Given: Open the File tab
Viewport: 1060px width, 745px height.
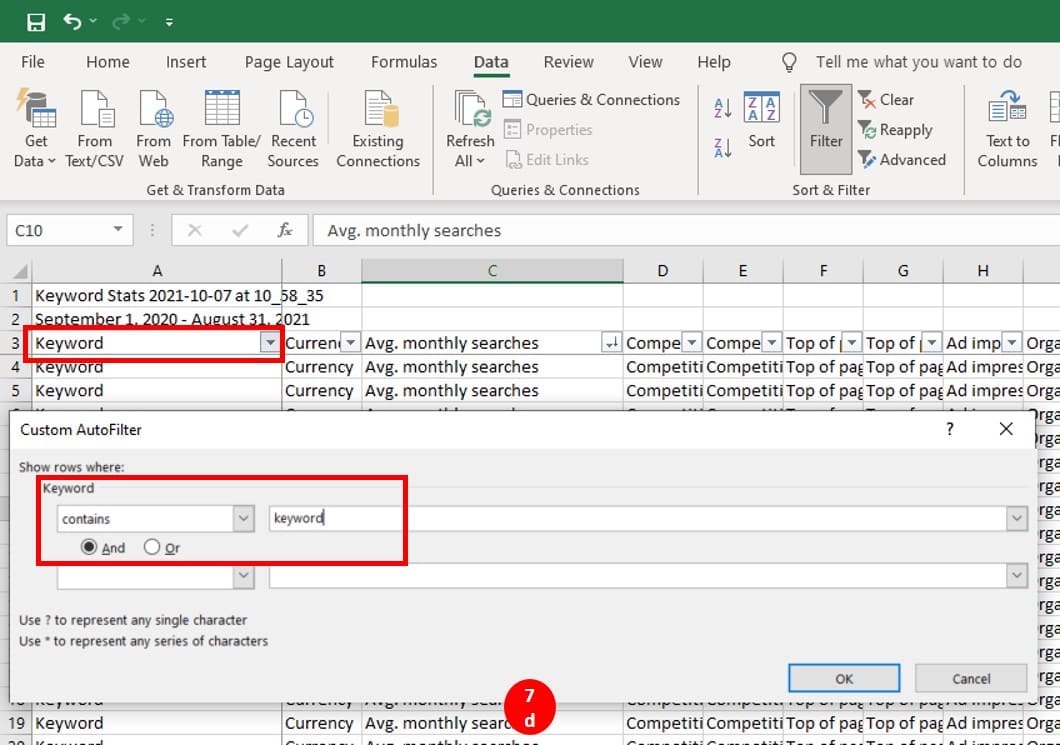Looking at the screenshot, I should (32, 62).
